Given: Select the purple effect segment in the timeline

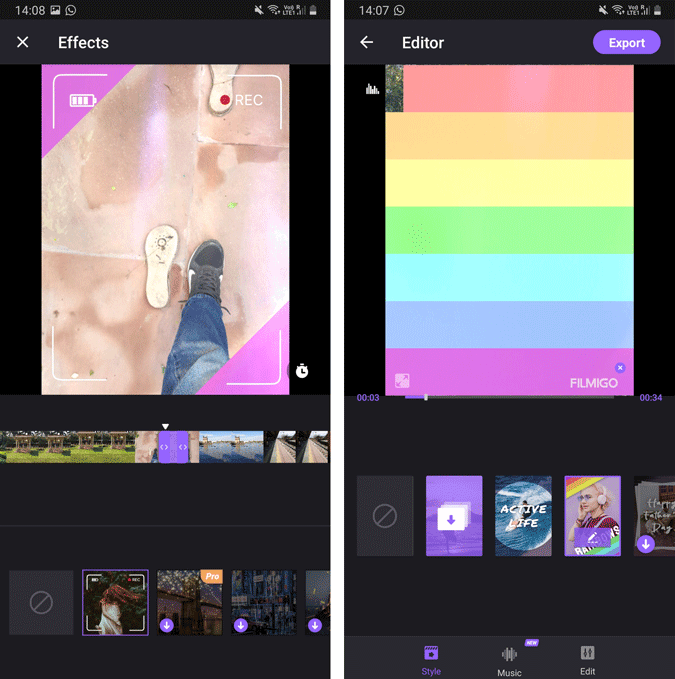Looking at the screenshot, I should pyautogui.click(x=173, y=447).
